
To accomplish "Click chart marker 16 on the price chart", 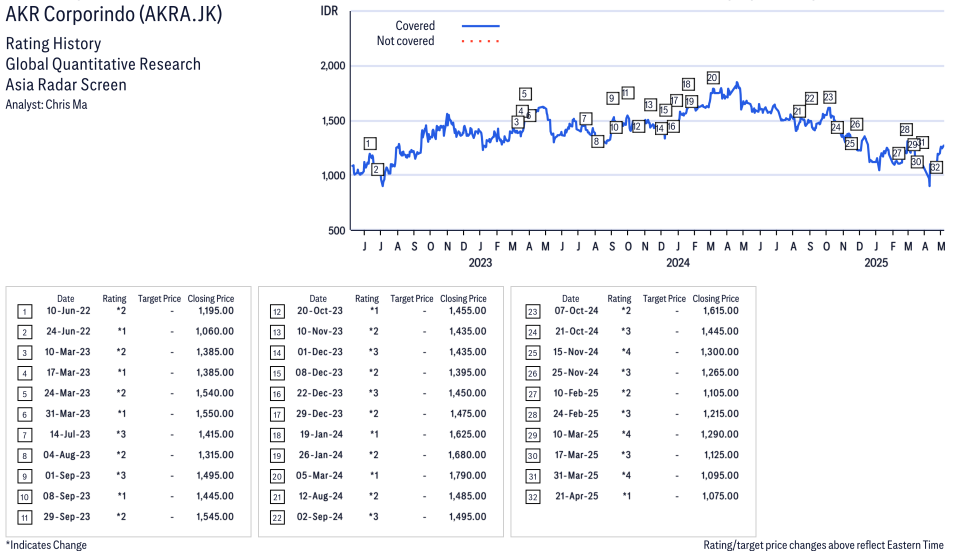I will [672, 126].
